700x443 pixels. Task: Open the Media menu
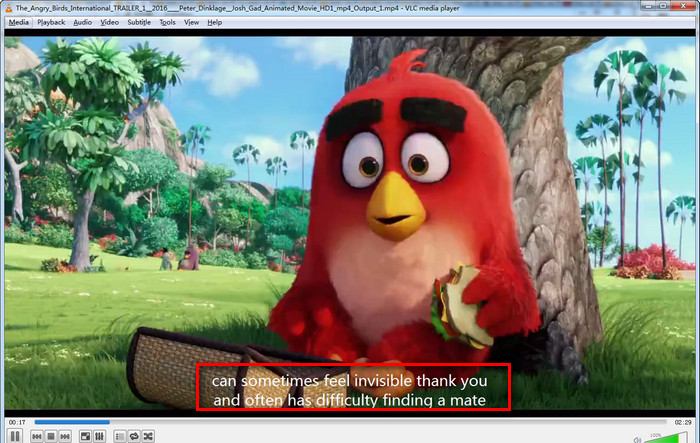click(18, 22)
